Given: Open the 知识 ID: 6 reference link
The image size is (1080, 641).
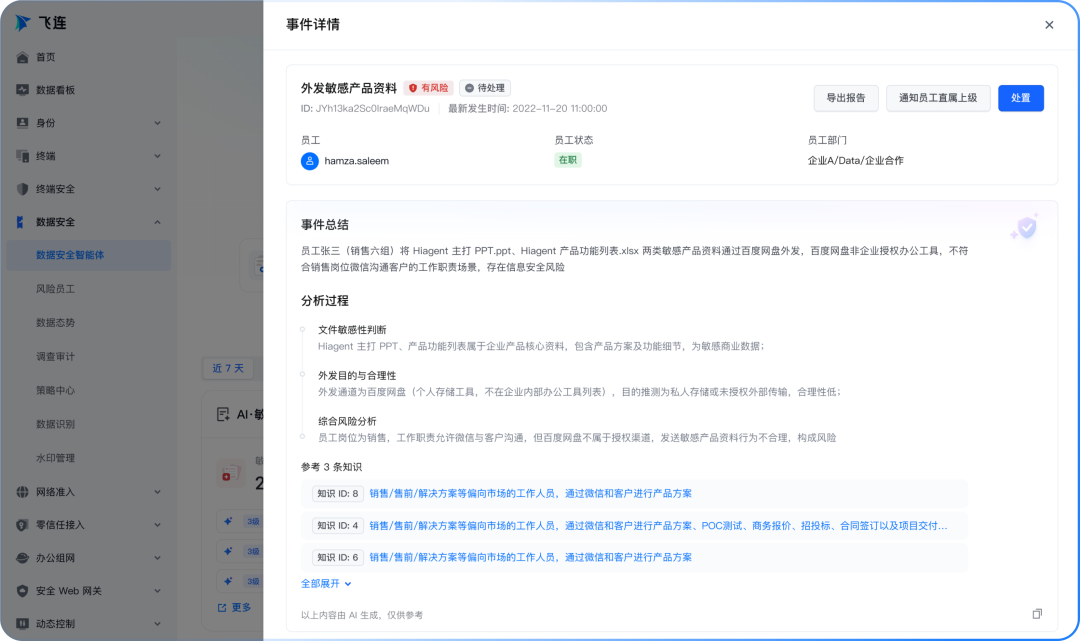Looking at the screenshot, I should click(x=530, y=558).
